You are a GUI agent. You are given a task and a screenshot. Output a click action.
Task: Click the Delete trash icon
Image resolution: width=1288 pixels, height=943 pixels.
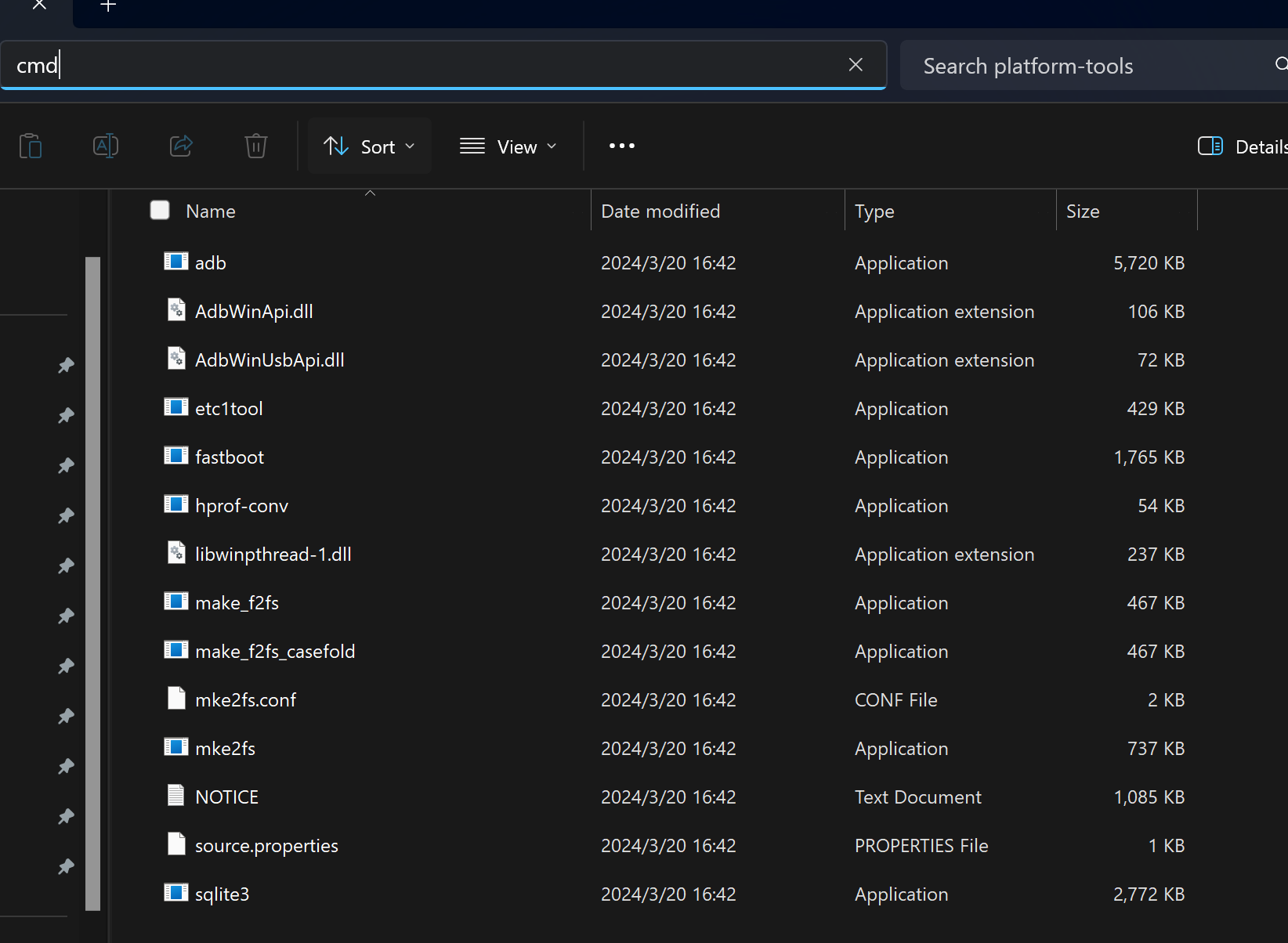(256, 146)
